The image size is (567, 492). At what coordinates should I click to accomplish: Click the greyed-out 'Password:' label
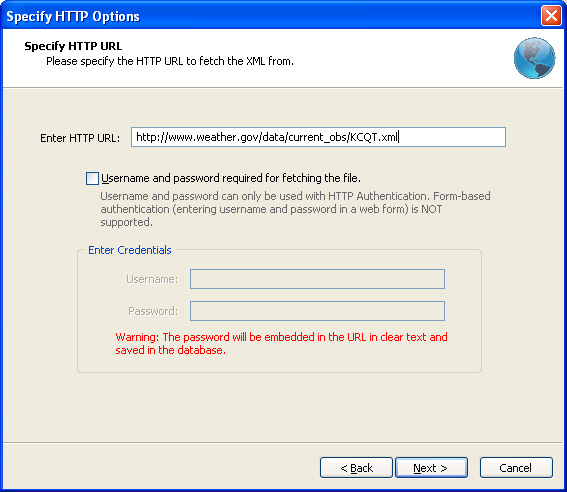coord(153,311)
